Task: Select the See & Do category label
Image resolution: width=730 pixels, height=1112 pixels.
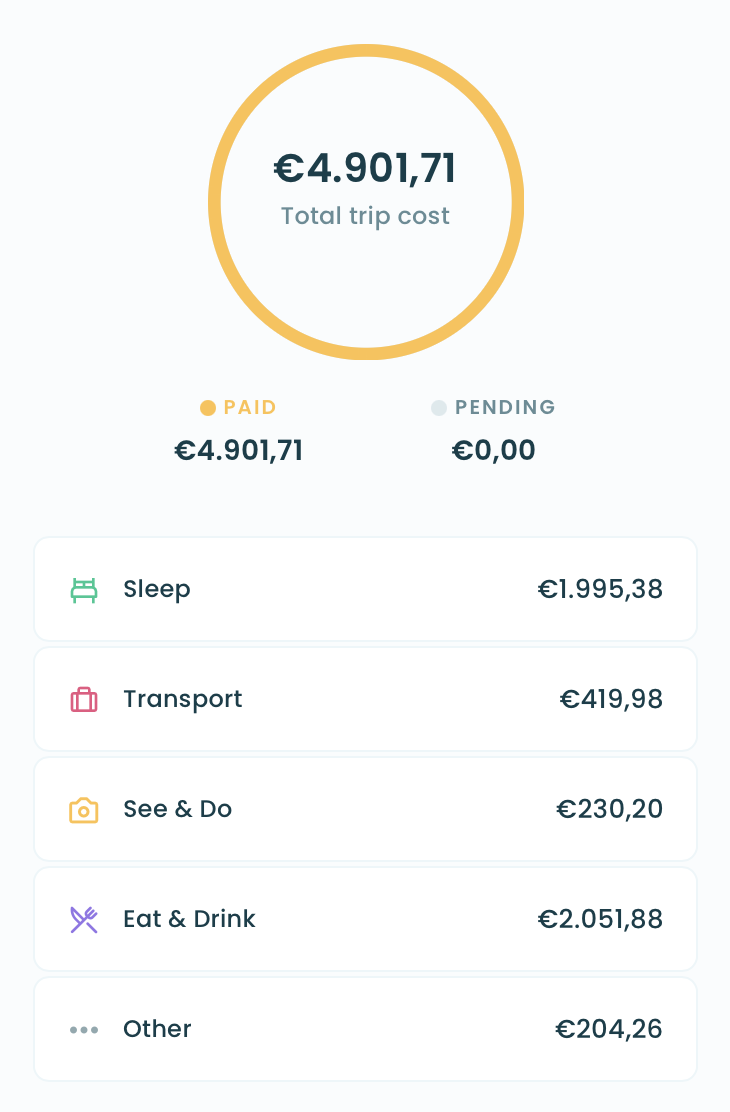Action: [x=177, y=809]
